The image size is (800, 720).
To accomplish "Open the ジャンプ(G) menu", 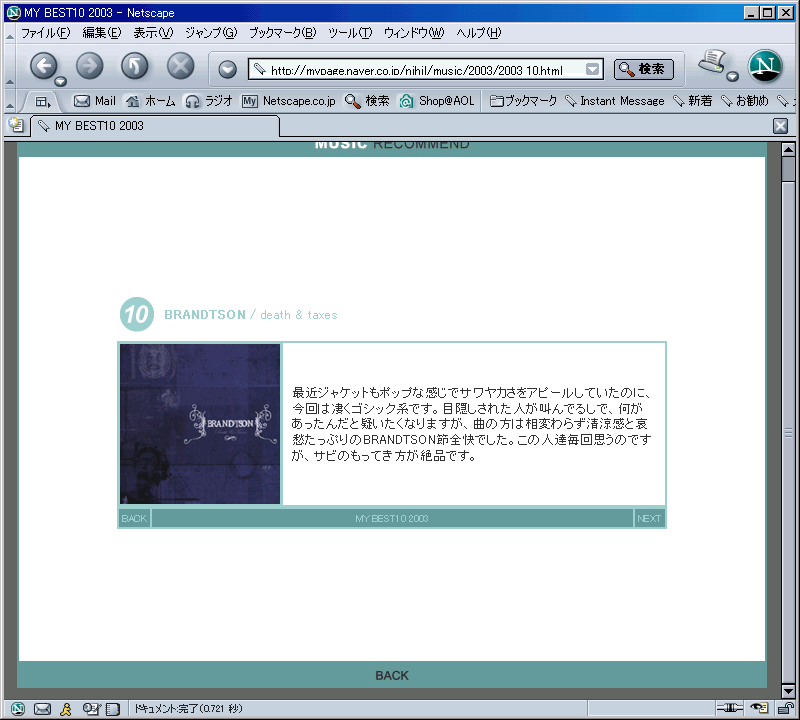I will click(x=211, y=33).
